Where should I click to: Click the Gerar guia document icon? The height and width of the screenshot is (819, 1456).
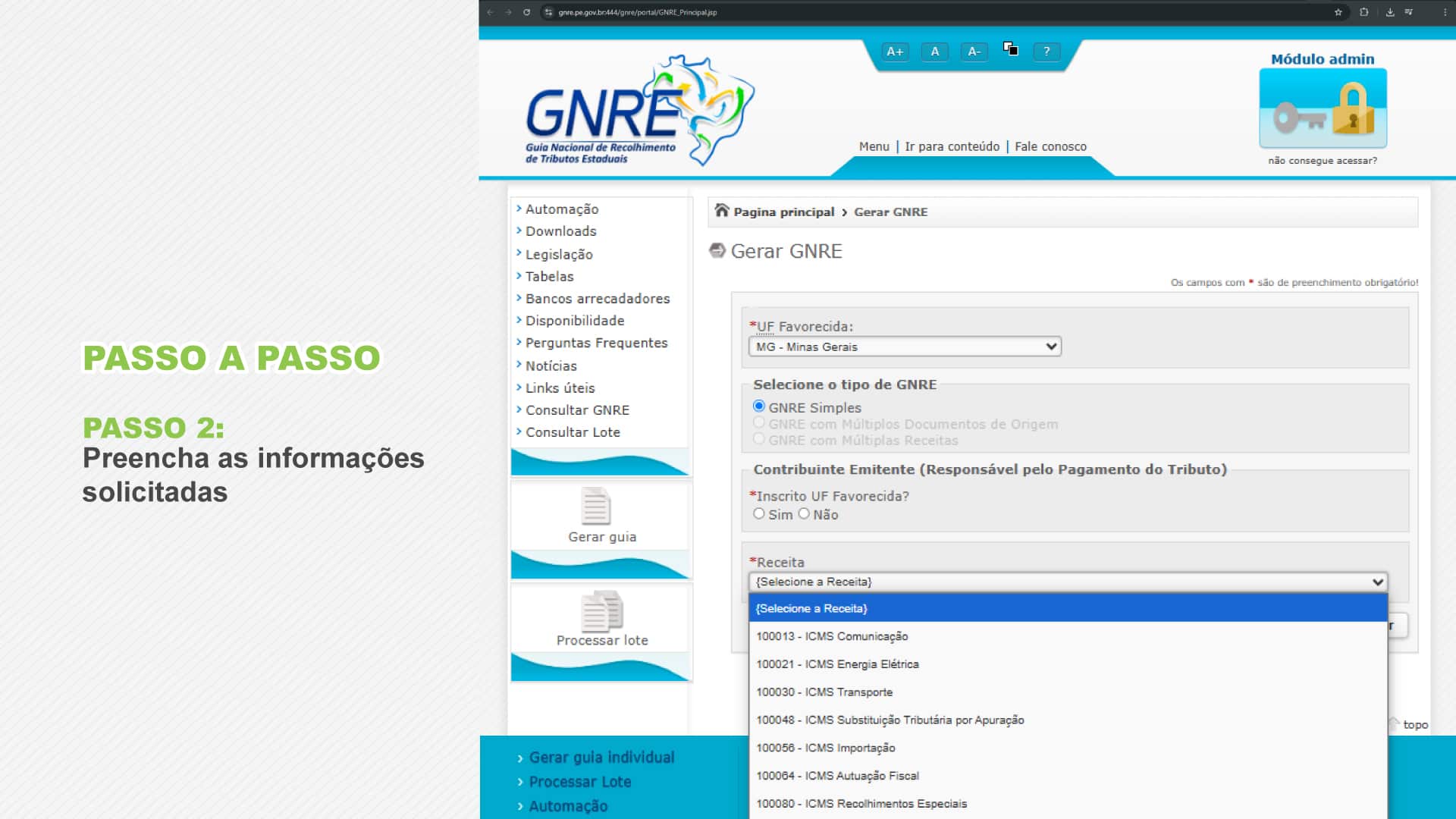[596, 506]
